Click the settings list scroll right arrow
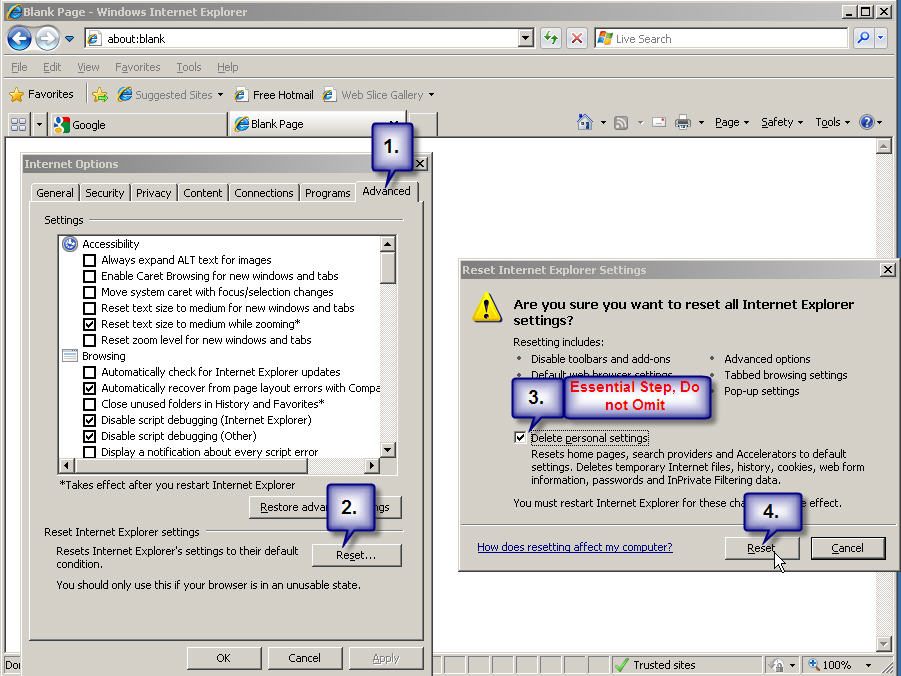This screenshot has height=676, width=901. tap(372, 465)
